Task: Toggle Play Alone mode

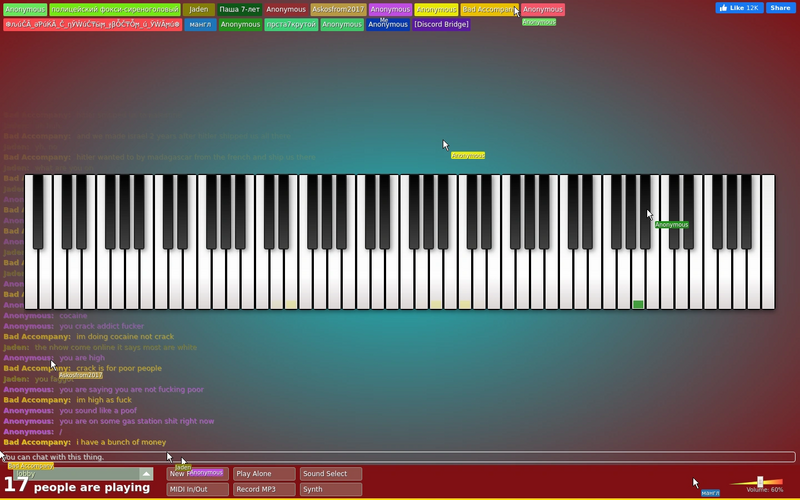Action: [264, 474]
